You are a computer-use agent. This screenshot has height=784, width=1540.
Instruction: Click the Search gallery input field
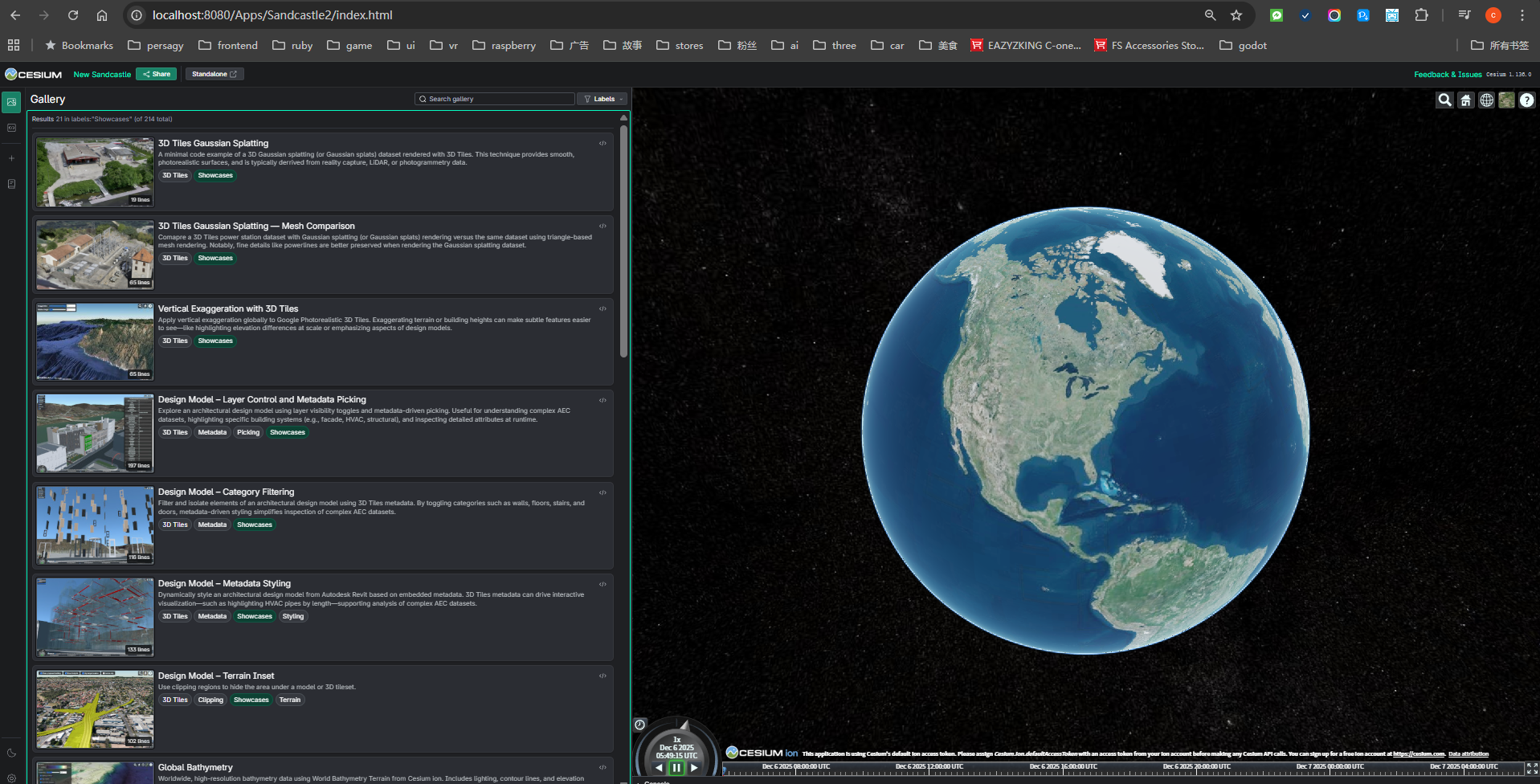coord(495,99)
